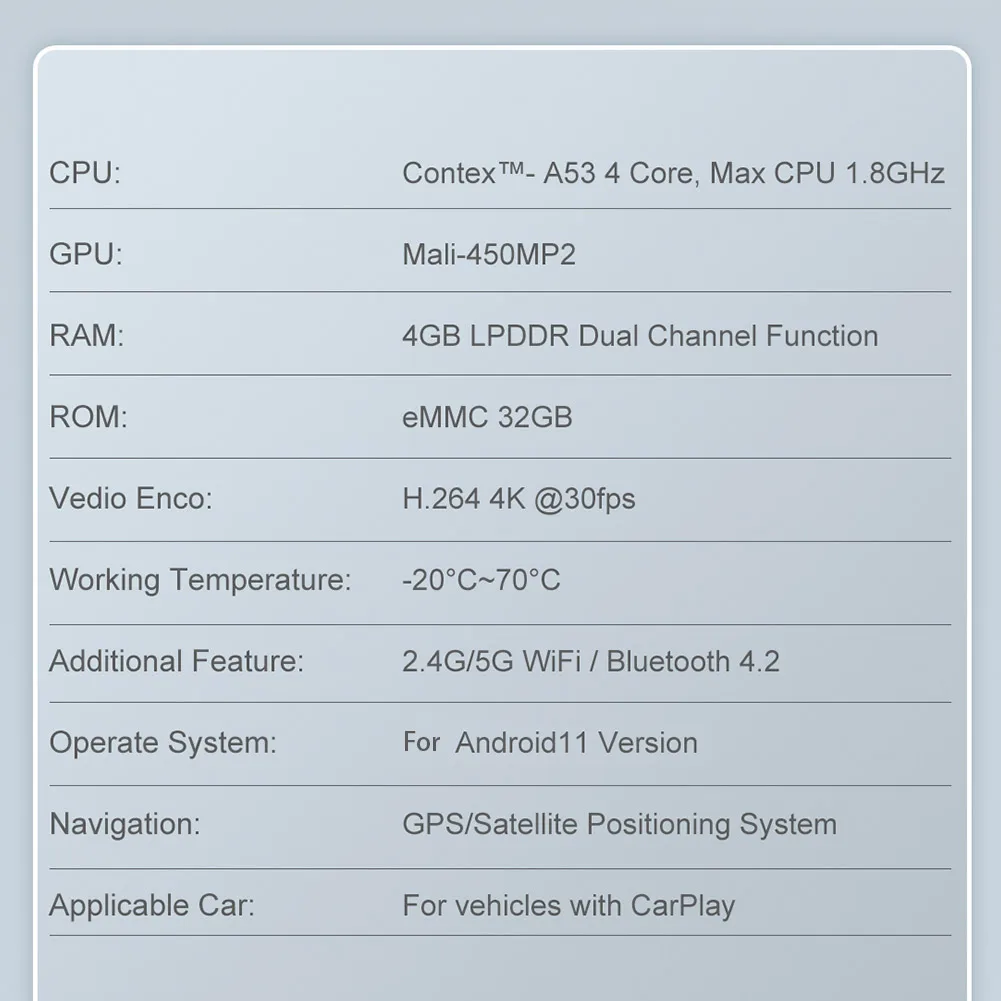The width and height of the screenshot is (1001, 1001).
Task: Select the For vehicles with CarPlay text
Action: [568, 906]
